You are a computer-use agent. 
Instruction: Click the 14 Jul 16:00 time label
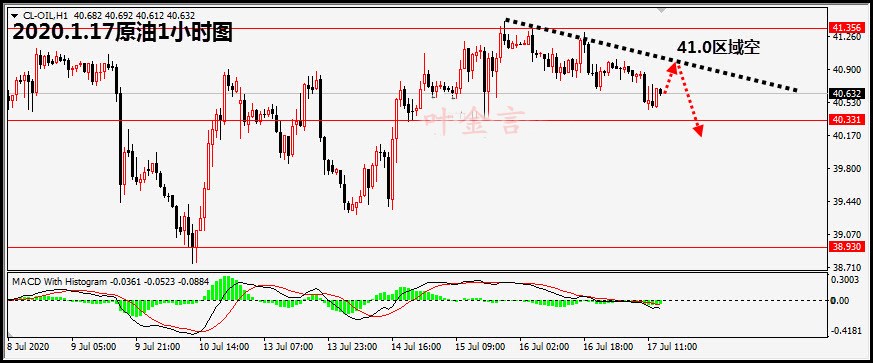click(415, 346)
